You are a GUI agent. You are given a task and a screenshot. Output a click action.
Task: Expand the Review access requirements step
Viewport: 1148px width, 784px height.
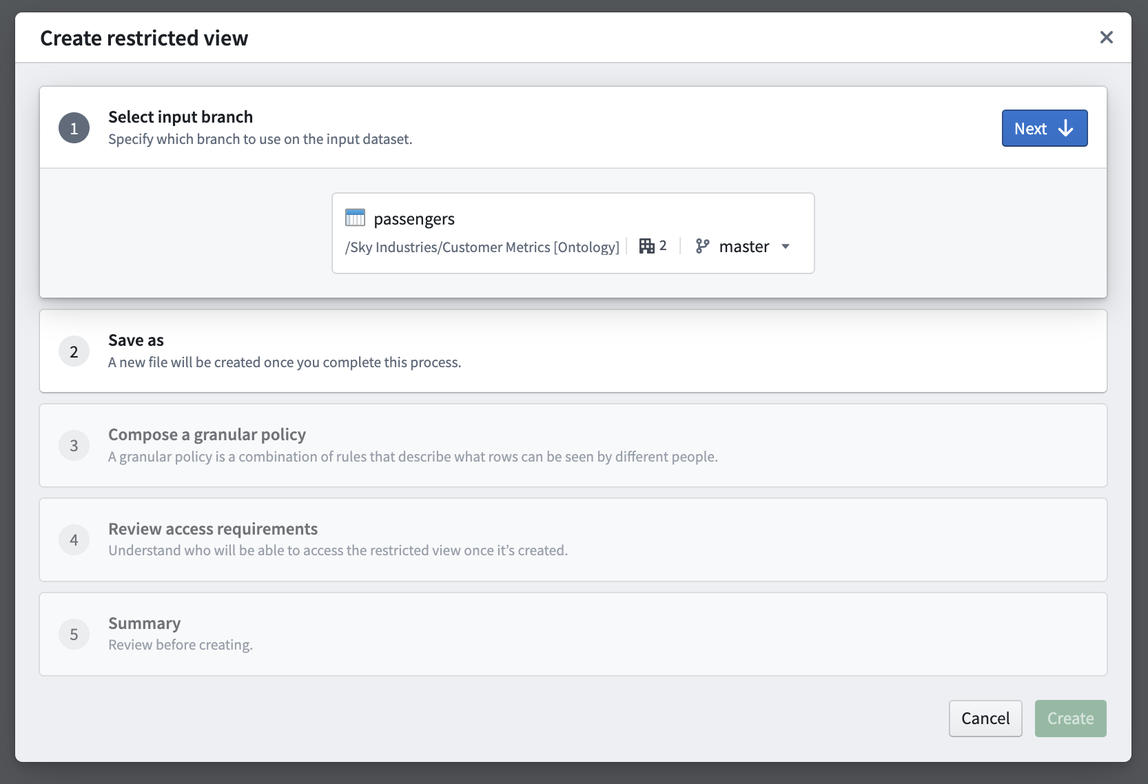pos(573,540)
